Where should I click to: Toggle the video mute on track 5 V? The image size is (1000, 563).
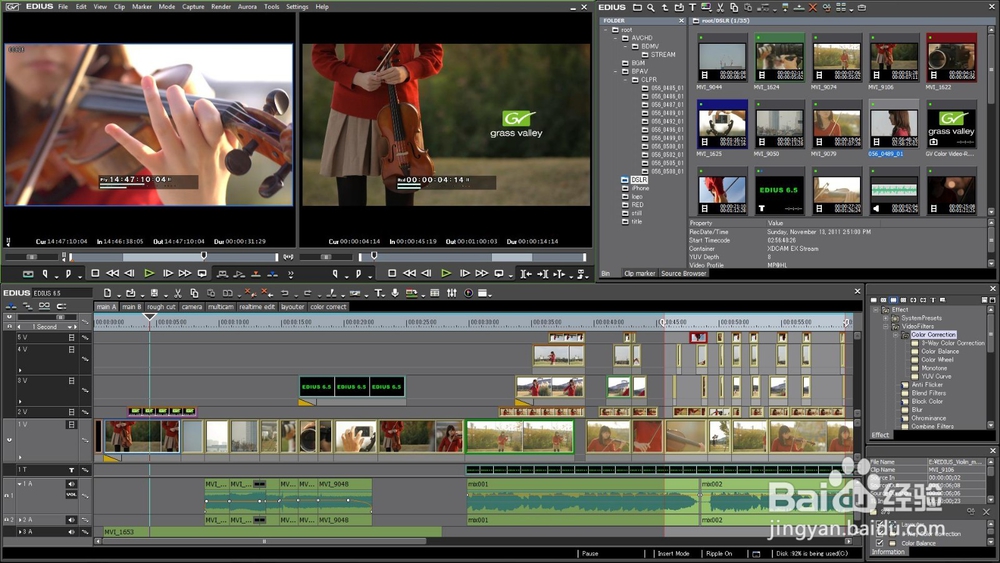tap(71, 337)
